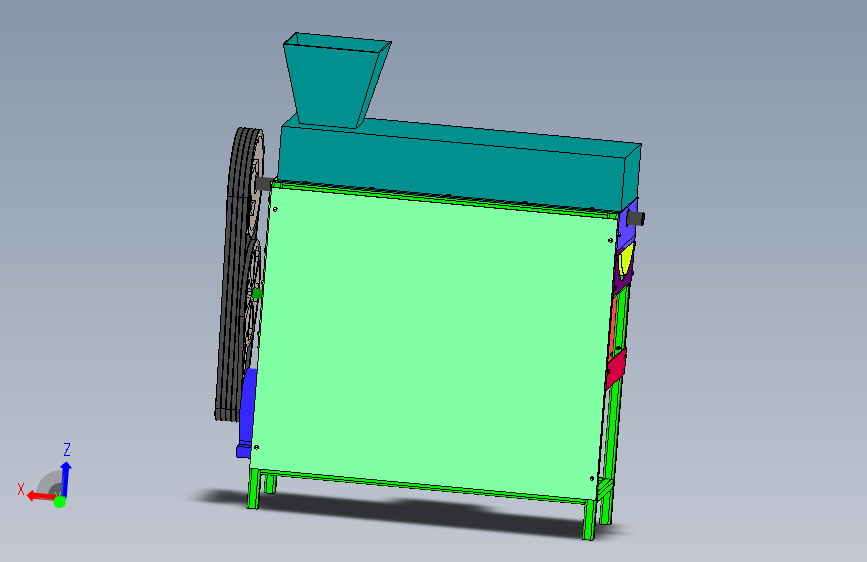Click the green Y axis origin ball
The width and height of the screenshot is (867, 562).
(x=60, y=502)
